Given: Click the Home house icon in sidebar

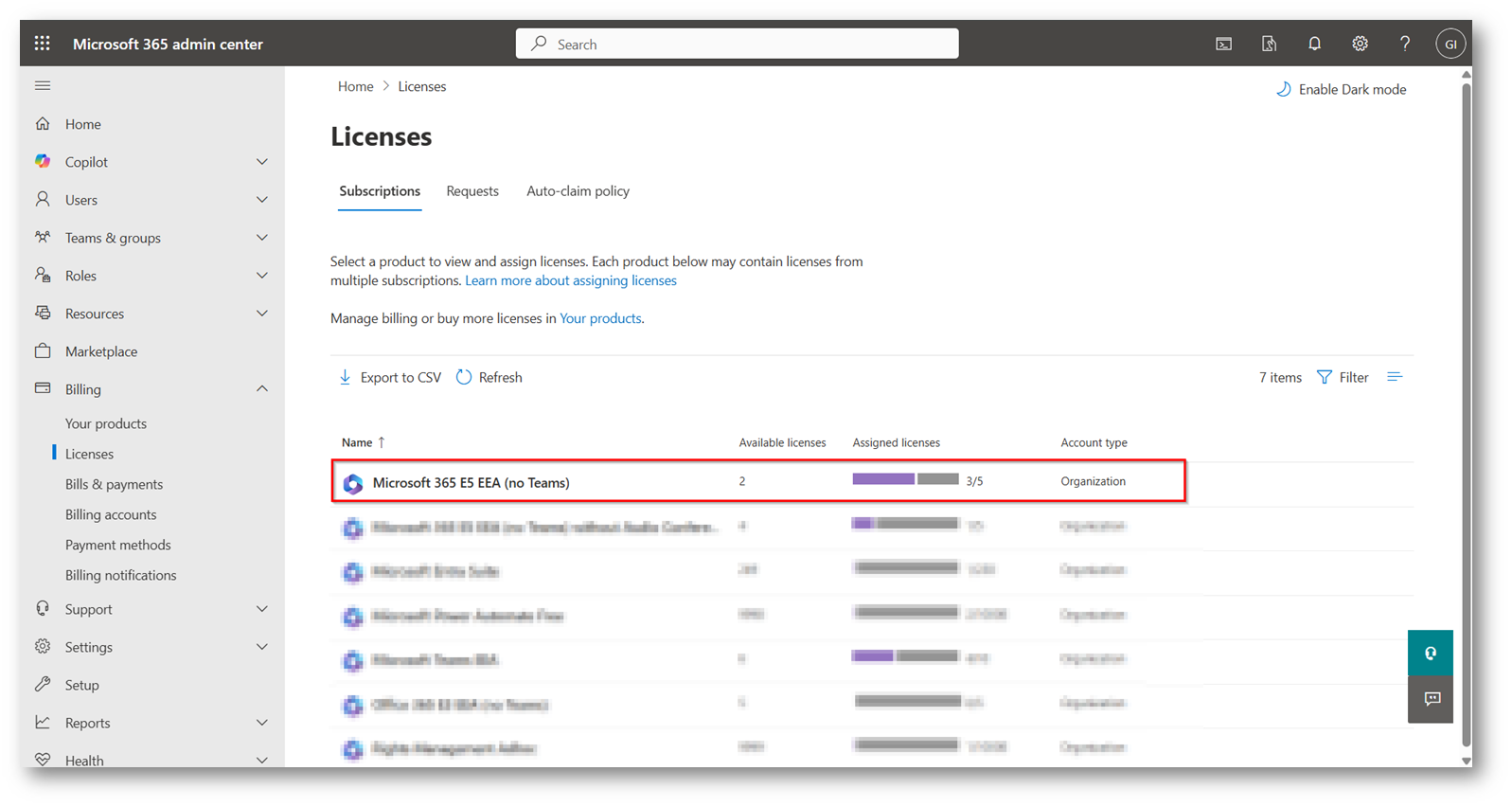Looking at the screenshot, I should [x=43, y=124].
